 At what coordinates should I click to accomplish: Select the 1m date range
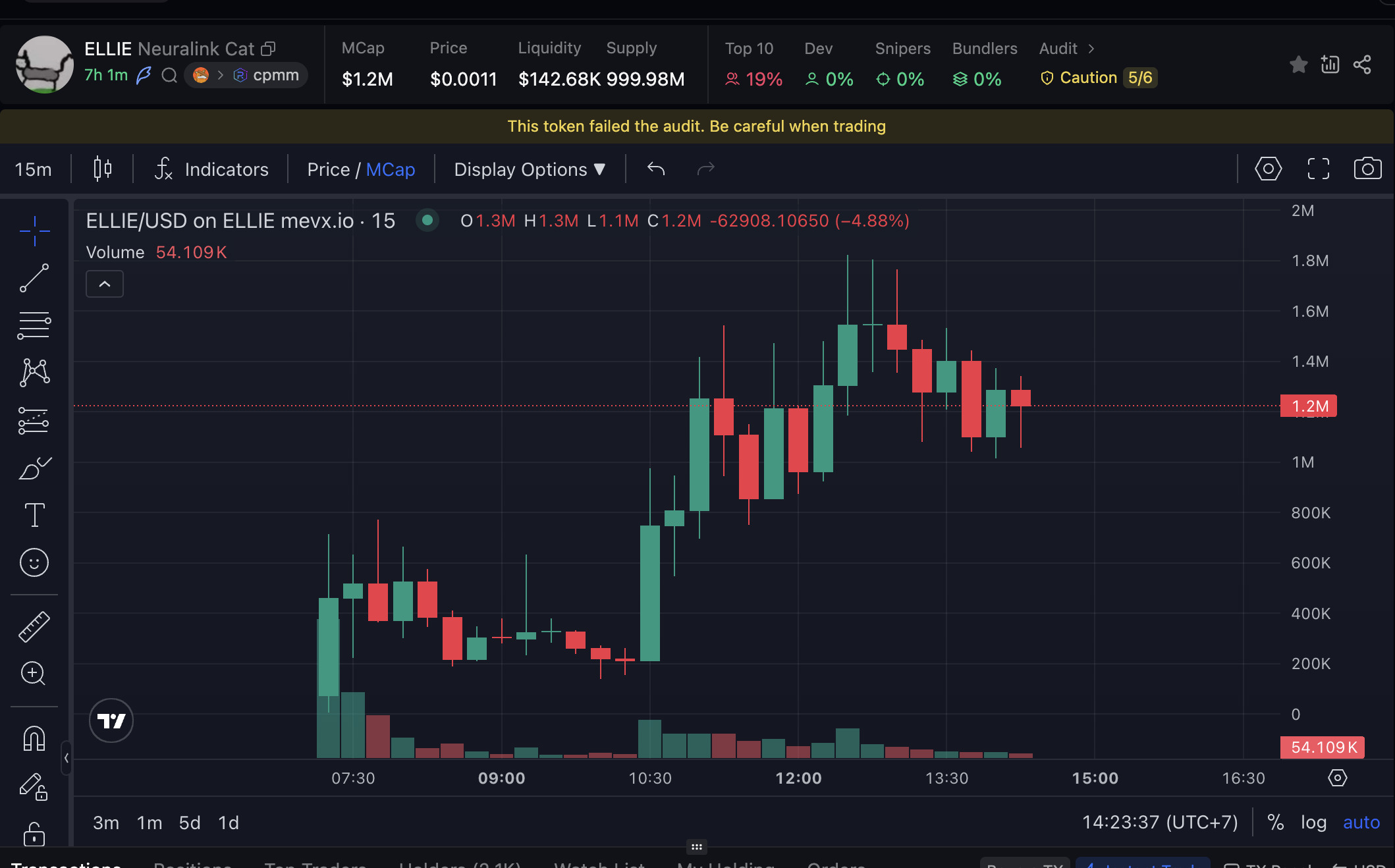point(150,823)
